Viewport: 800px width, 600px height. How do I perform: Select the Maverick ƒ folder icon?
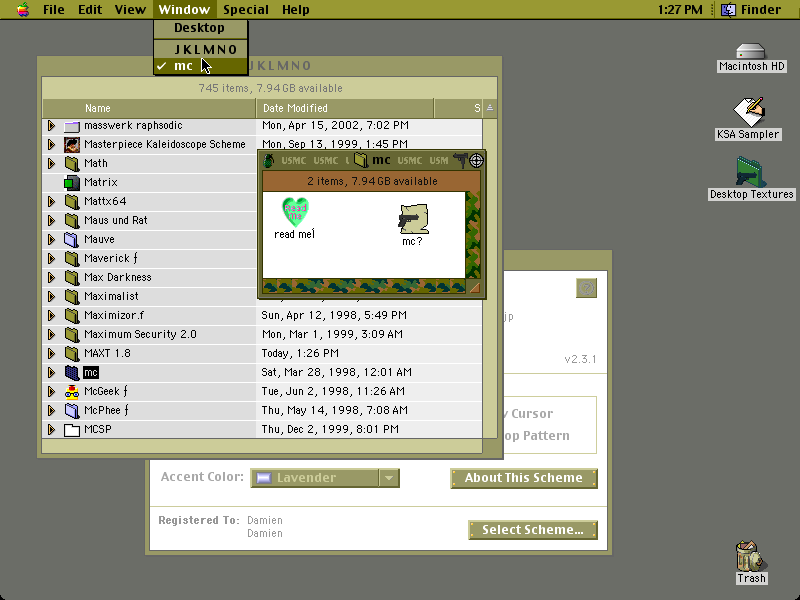pyautogui.click(x=72, y=259)
